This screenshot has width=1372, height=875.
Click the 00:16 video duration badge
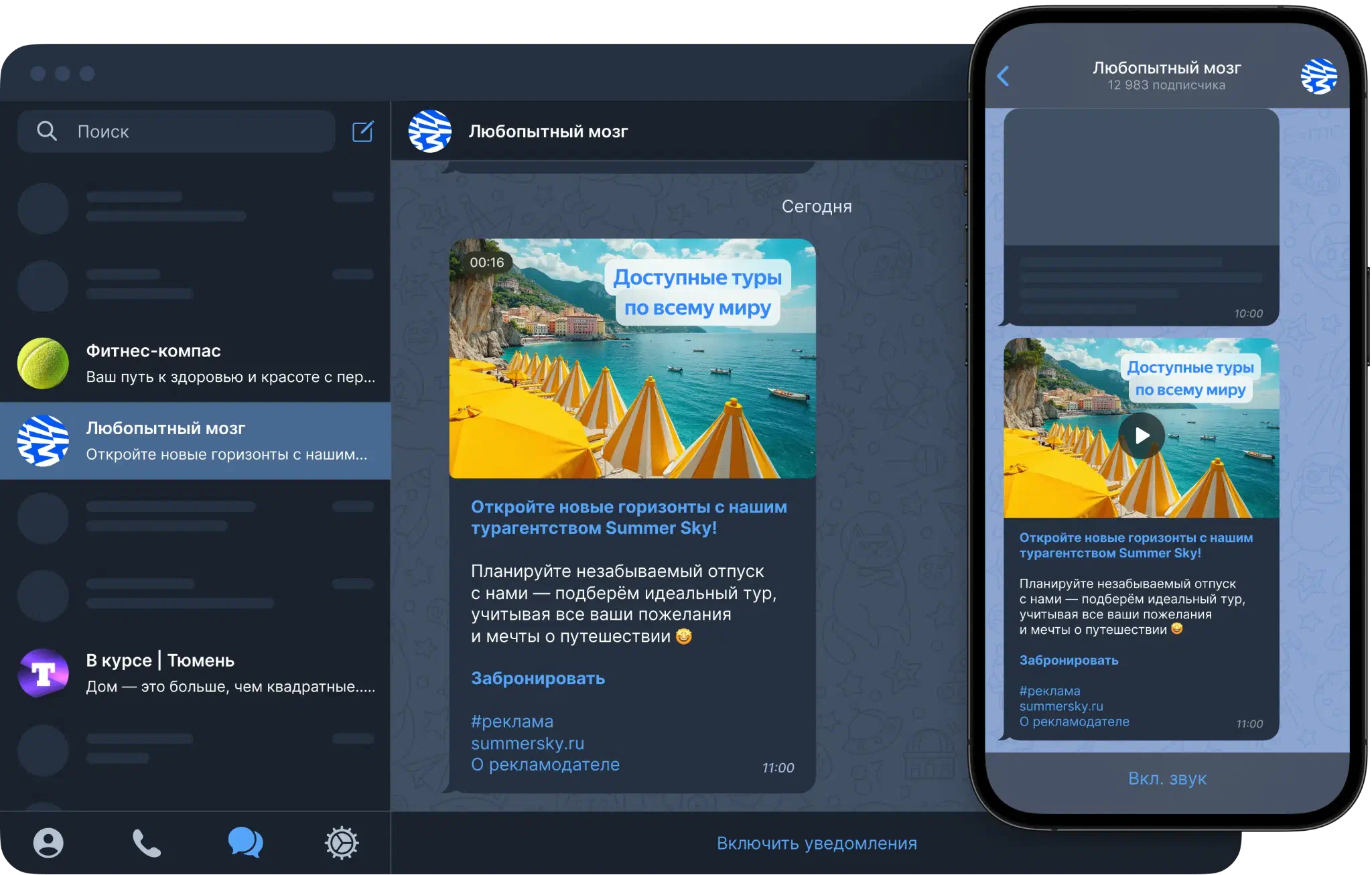(x=487, y=263)
